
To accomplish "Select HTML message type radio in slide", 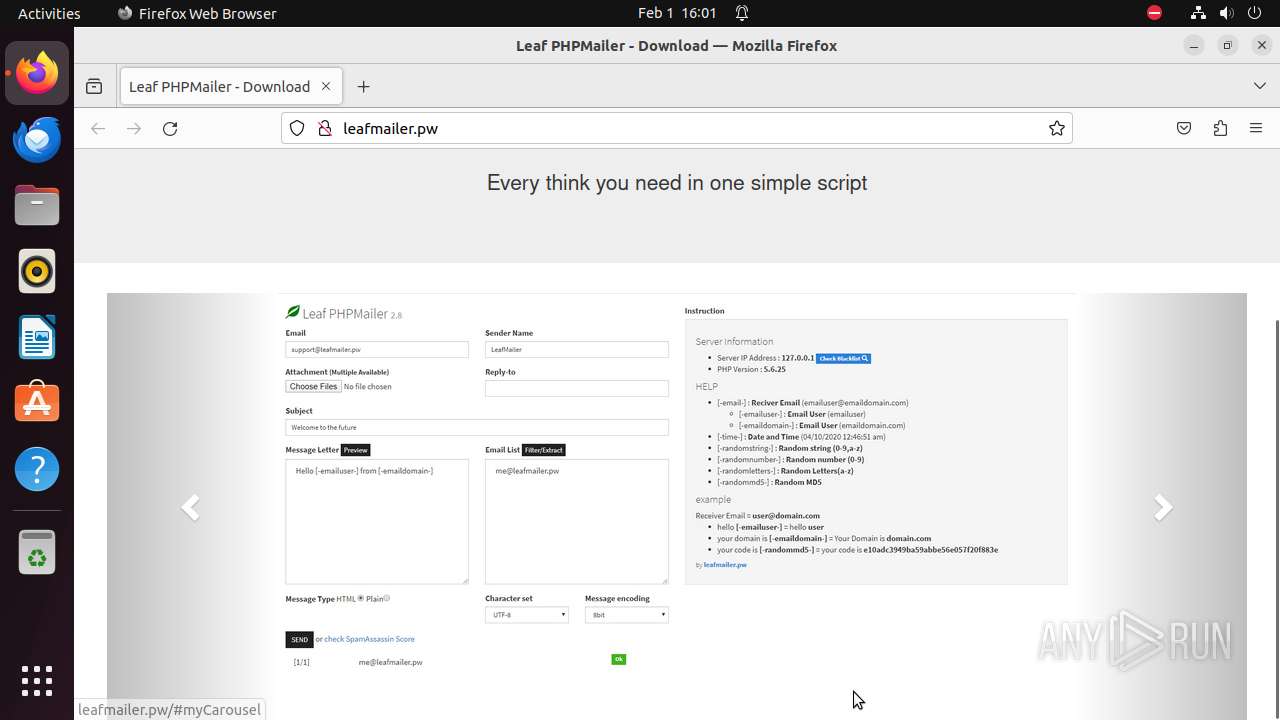I will pos(360,598).
